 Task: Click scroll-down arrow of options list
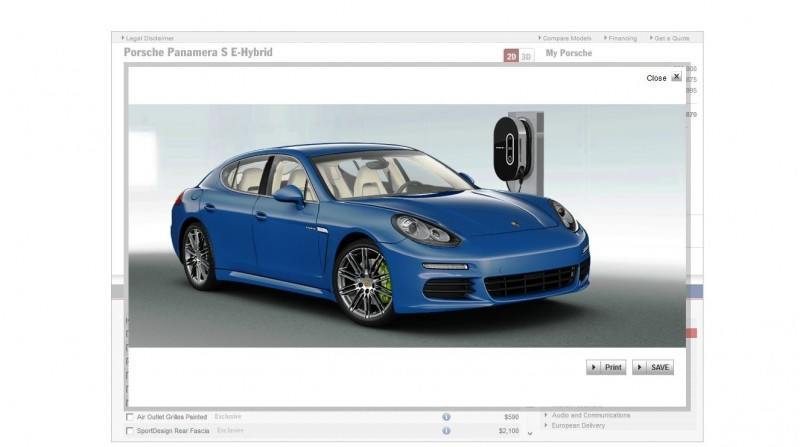(530, 434)
